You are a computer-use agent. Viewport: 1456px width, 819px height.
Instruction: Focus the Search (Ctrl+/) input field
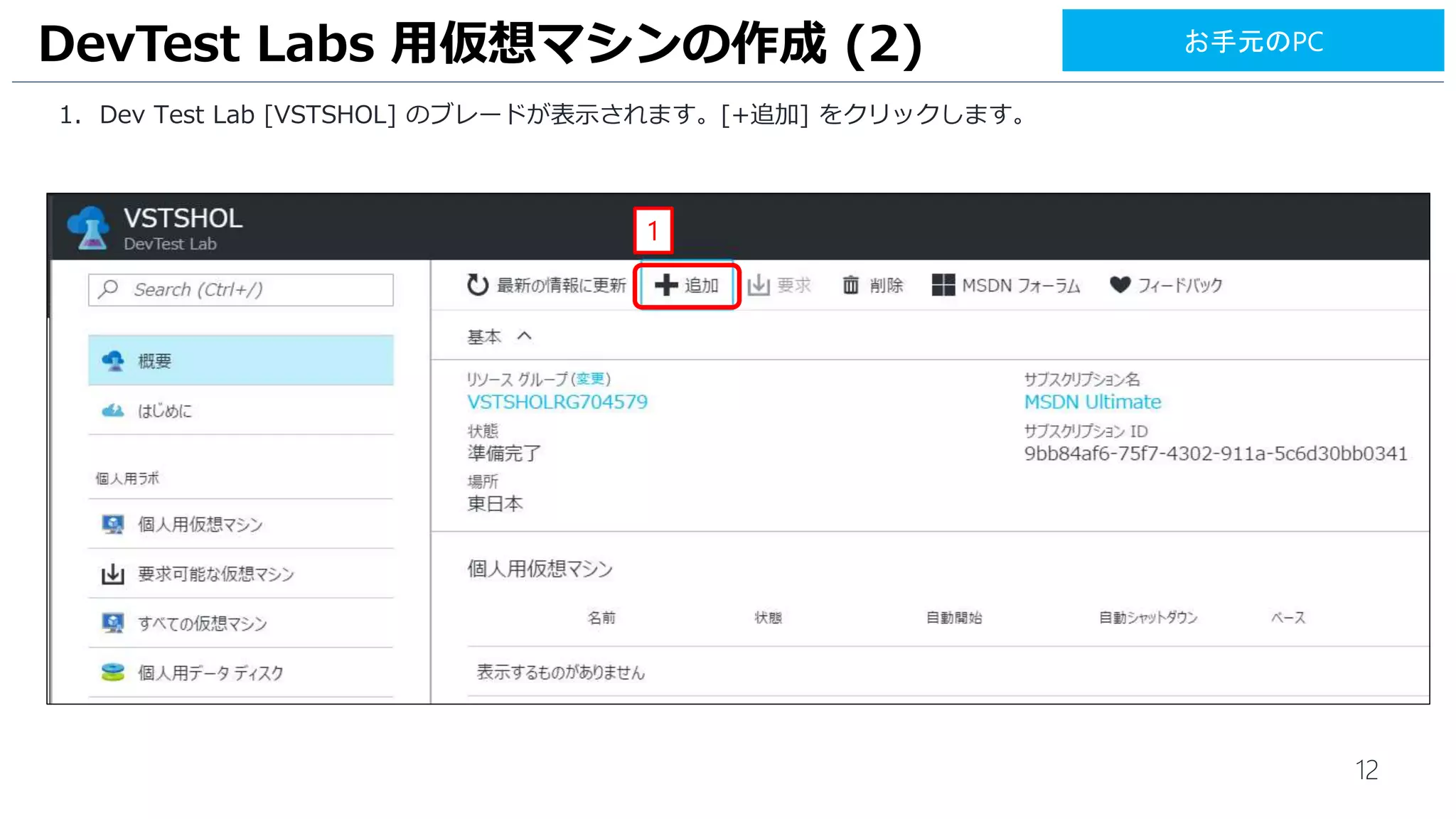(241, 289)
